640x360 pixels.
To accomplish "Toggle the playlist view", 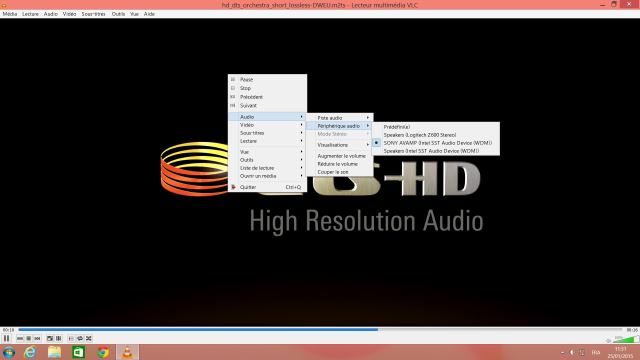I will click(71, 338).
